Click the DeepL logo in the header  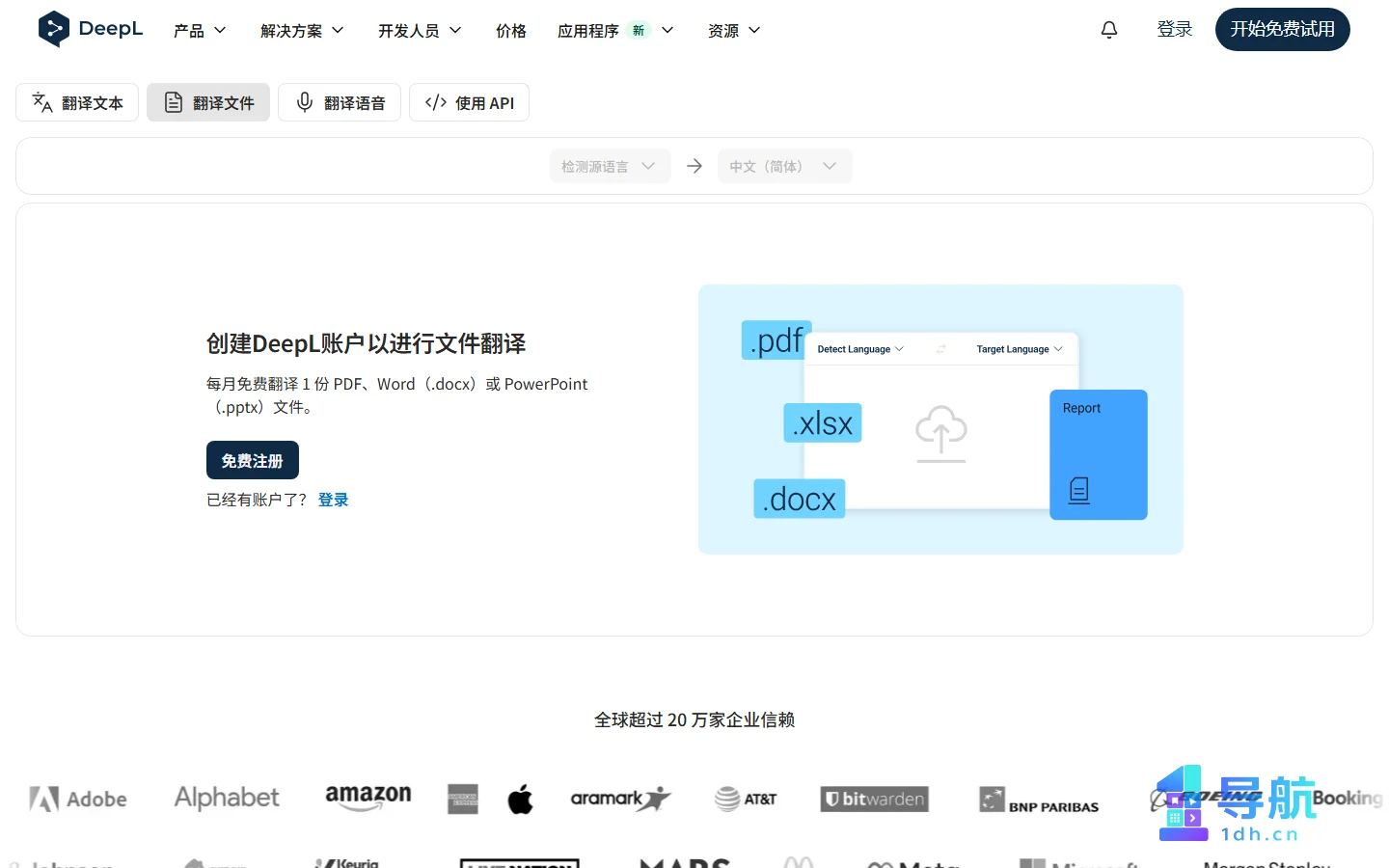pyautogui.click(x=90, y=29)
